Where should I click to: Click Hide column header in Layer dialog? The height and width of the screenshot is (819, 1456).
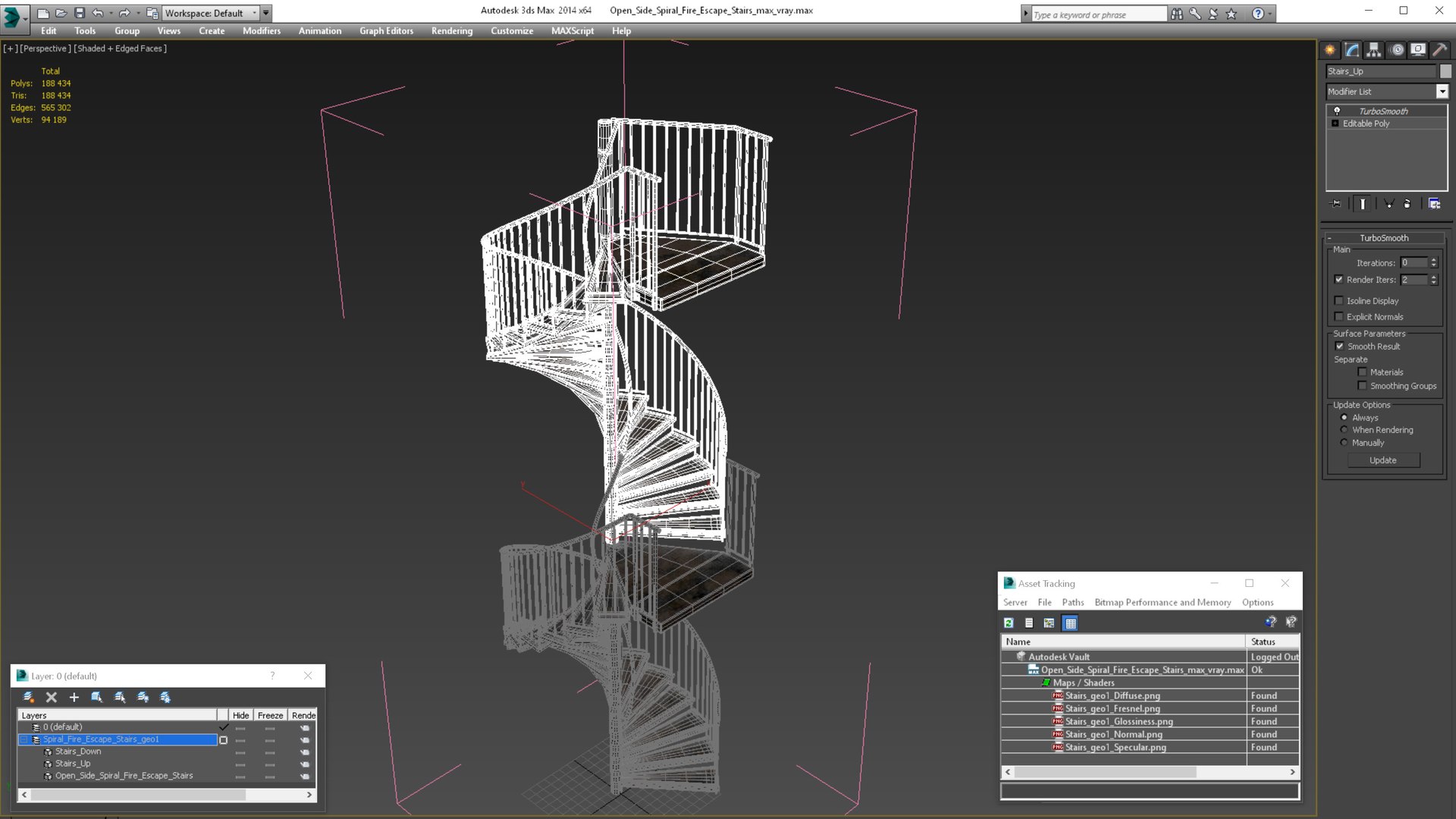(240, 715)
